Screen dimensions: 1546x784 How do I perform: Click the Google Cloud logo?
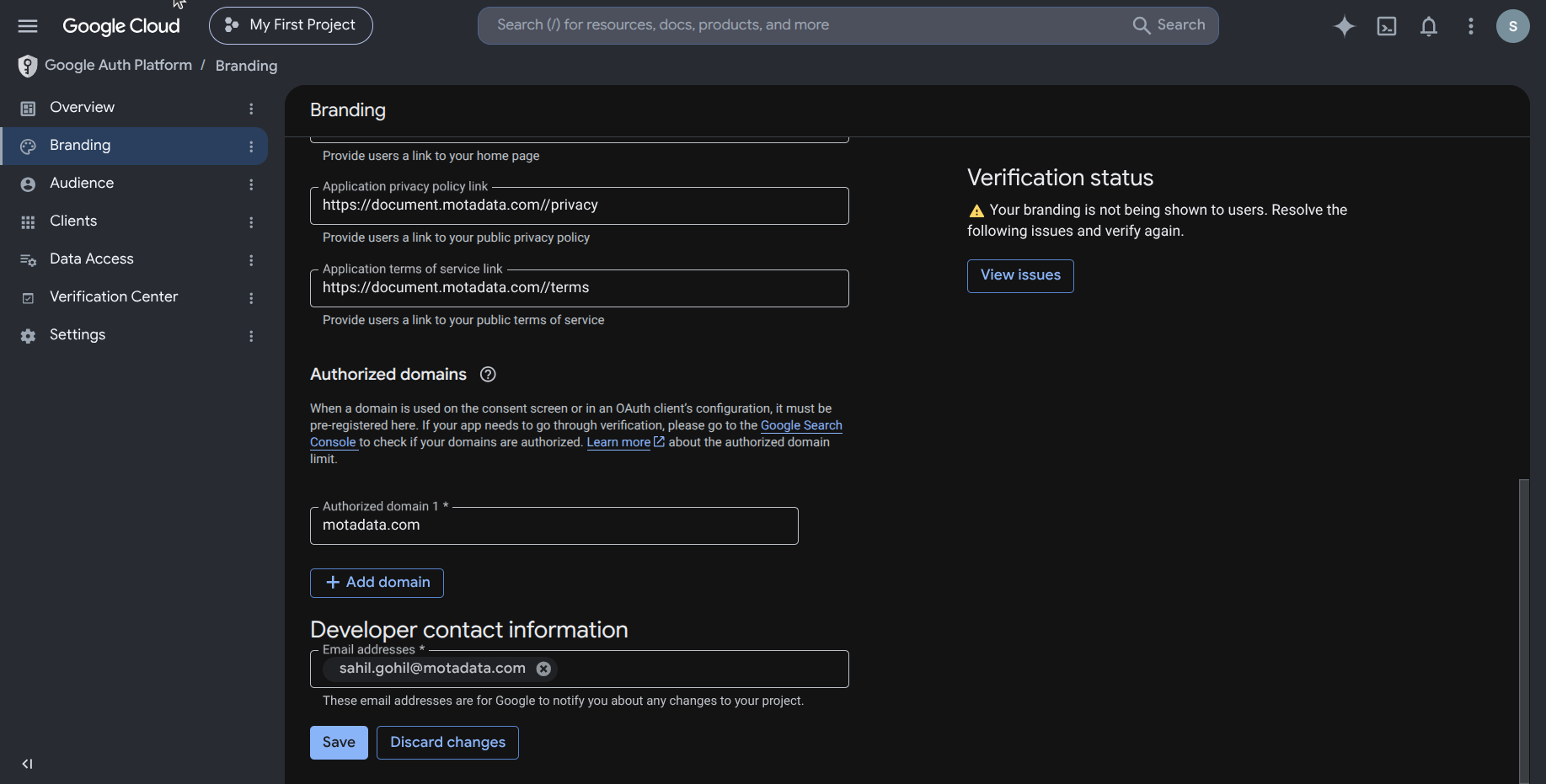121,26
